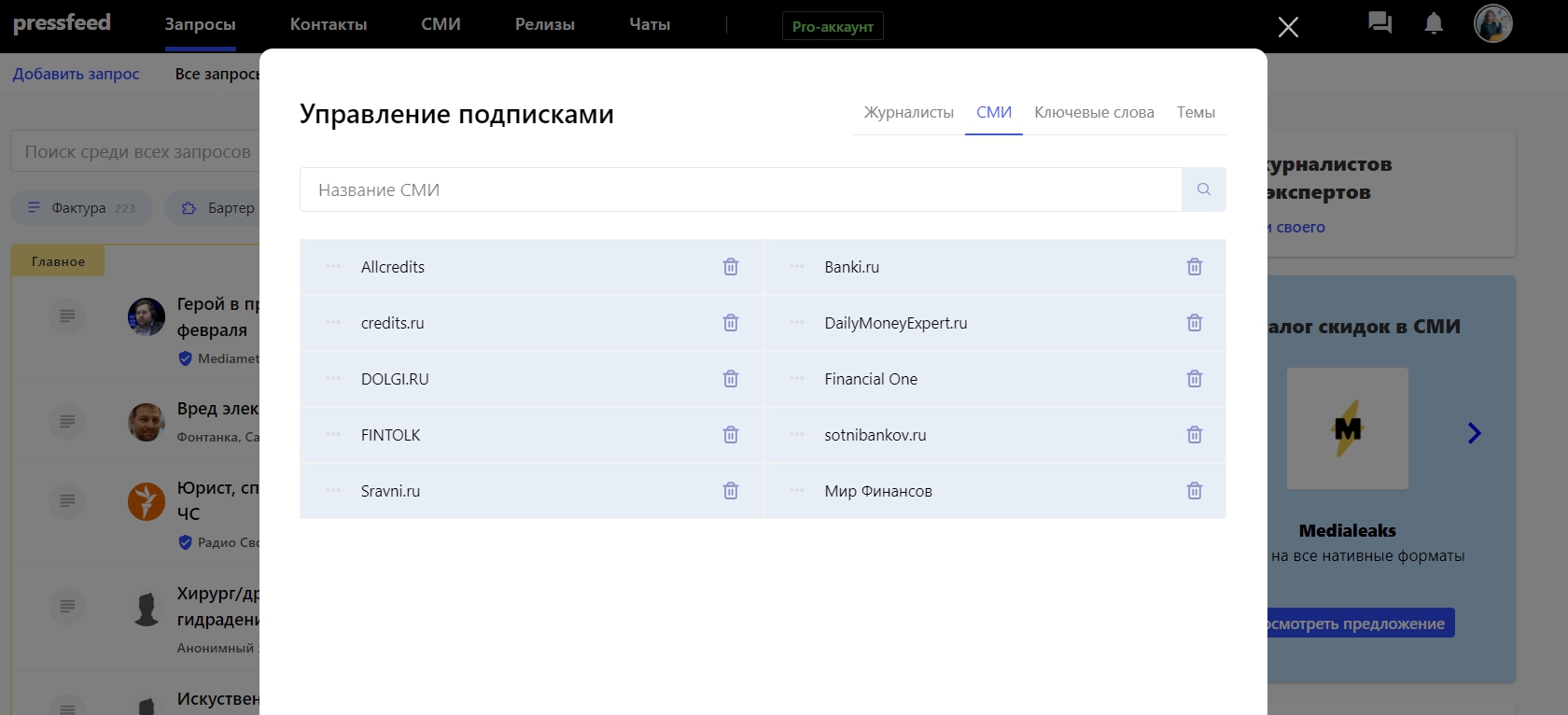Remove Banki.ru using its trash icon
Viewport: 1568px width, 715px height.
click(1194, 267)
